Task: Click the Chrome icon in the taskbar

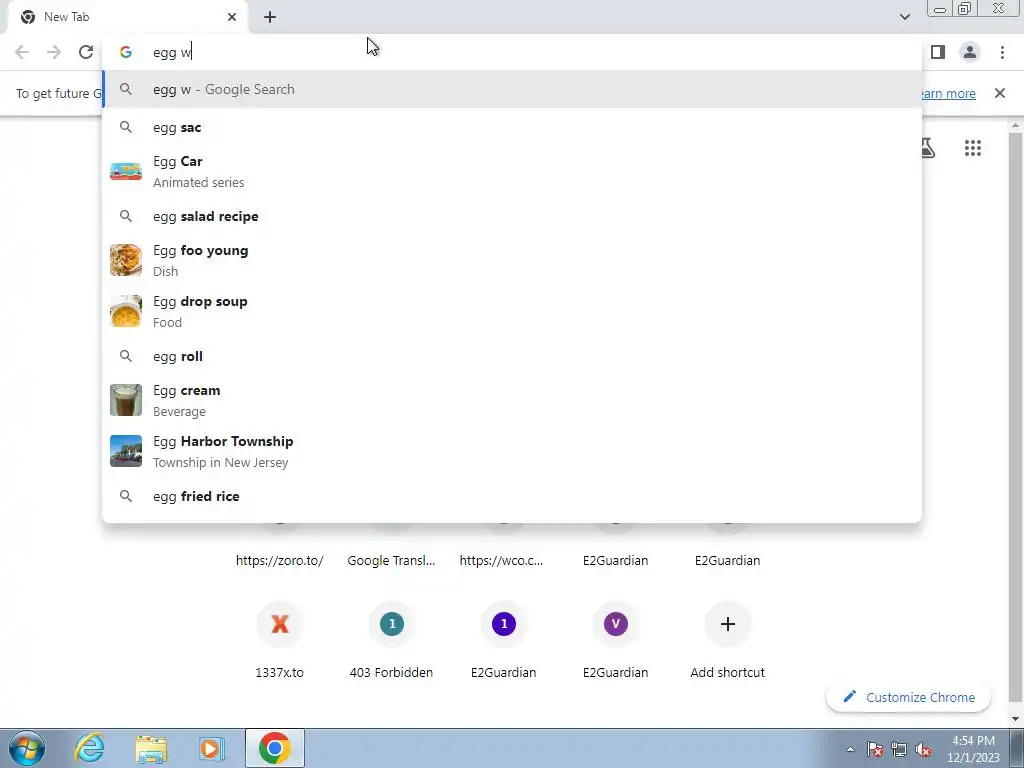Action: click(x=275, y=748)
